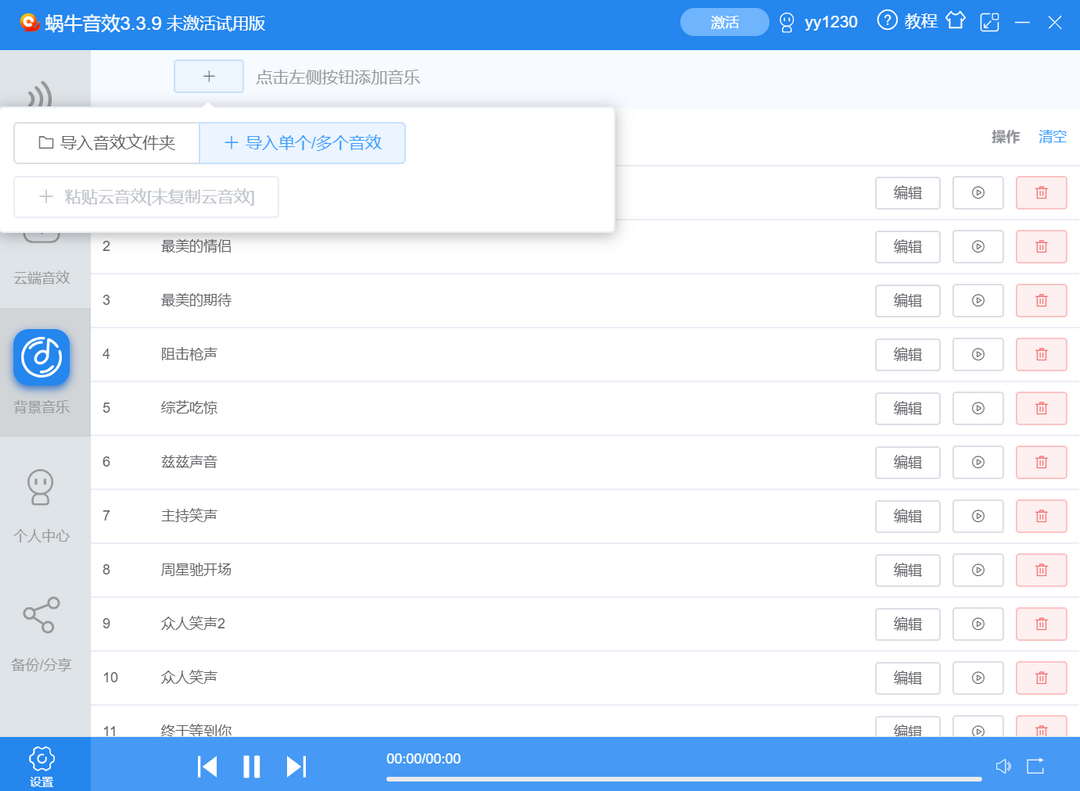1080x791 pixels.
Task: Select the 背景音乐 sidebar icon
Action: [x=41, y=356]
